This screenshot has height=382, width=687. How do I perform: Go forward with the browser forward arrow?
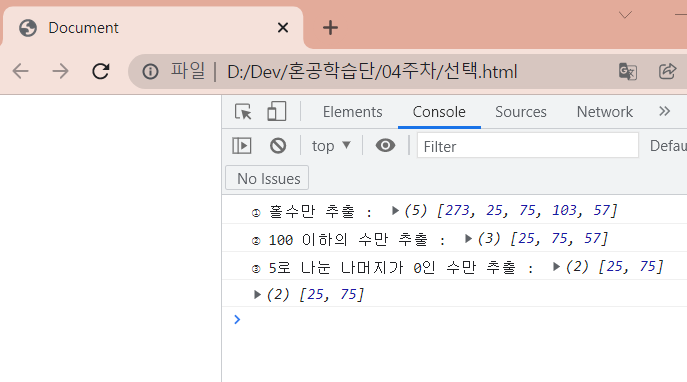60,71
